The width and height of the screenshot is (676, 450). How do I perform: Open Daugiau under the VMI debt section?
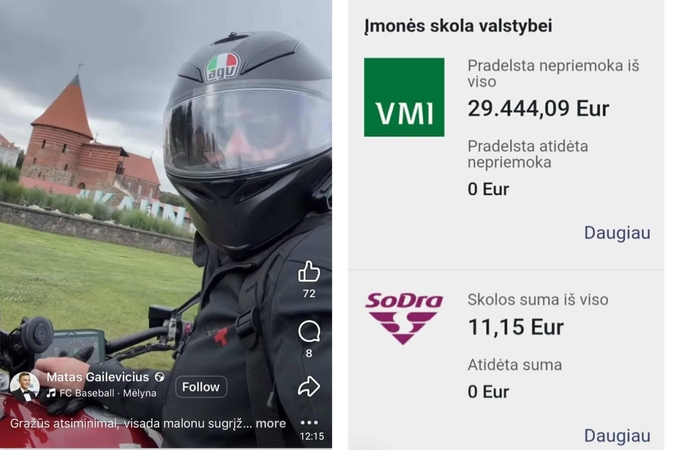(617, 233)
